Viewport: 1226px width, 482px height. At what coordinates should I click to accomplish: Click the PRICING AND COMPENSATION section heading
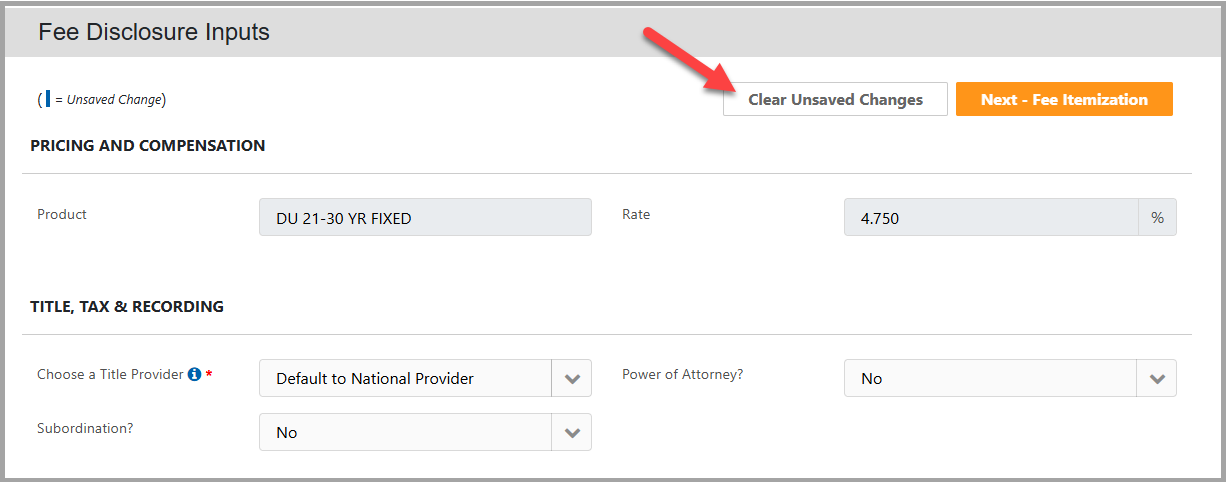(148, 145)
